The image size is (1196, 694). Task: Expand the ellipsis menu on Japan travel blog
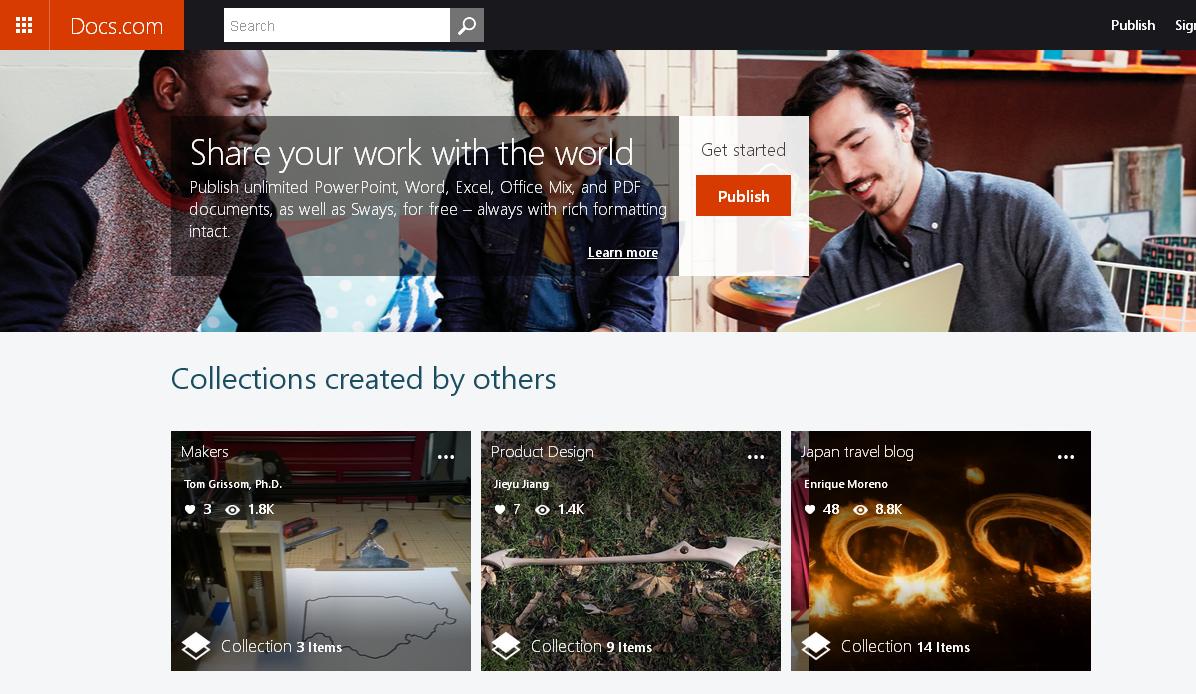1066,457
